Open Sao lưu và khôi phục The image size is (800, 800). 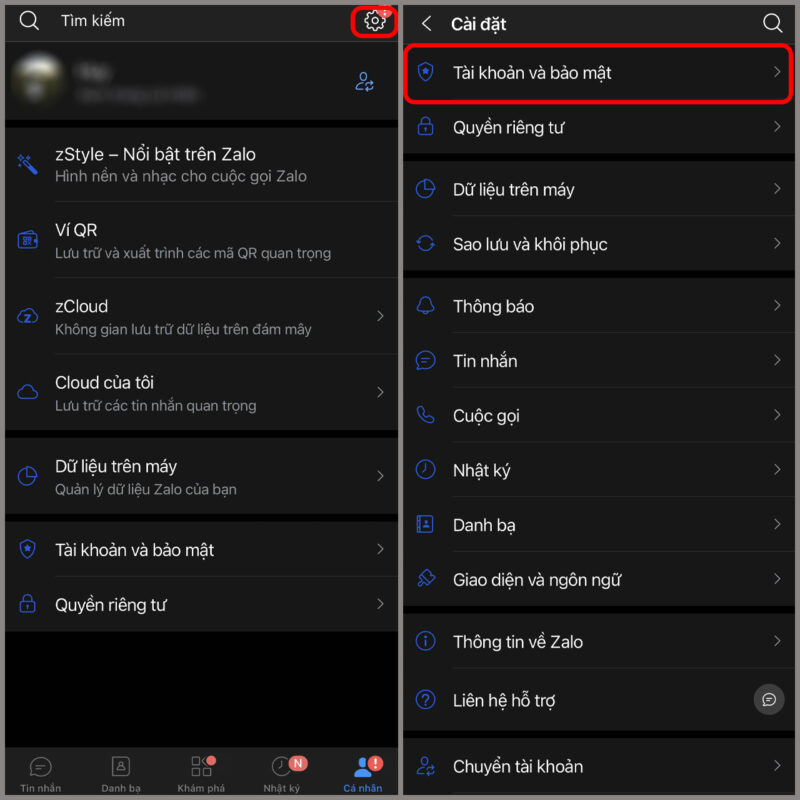click(598, 244)
